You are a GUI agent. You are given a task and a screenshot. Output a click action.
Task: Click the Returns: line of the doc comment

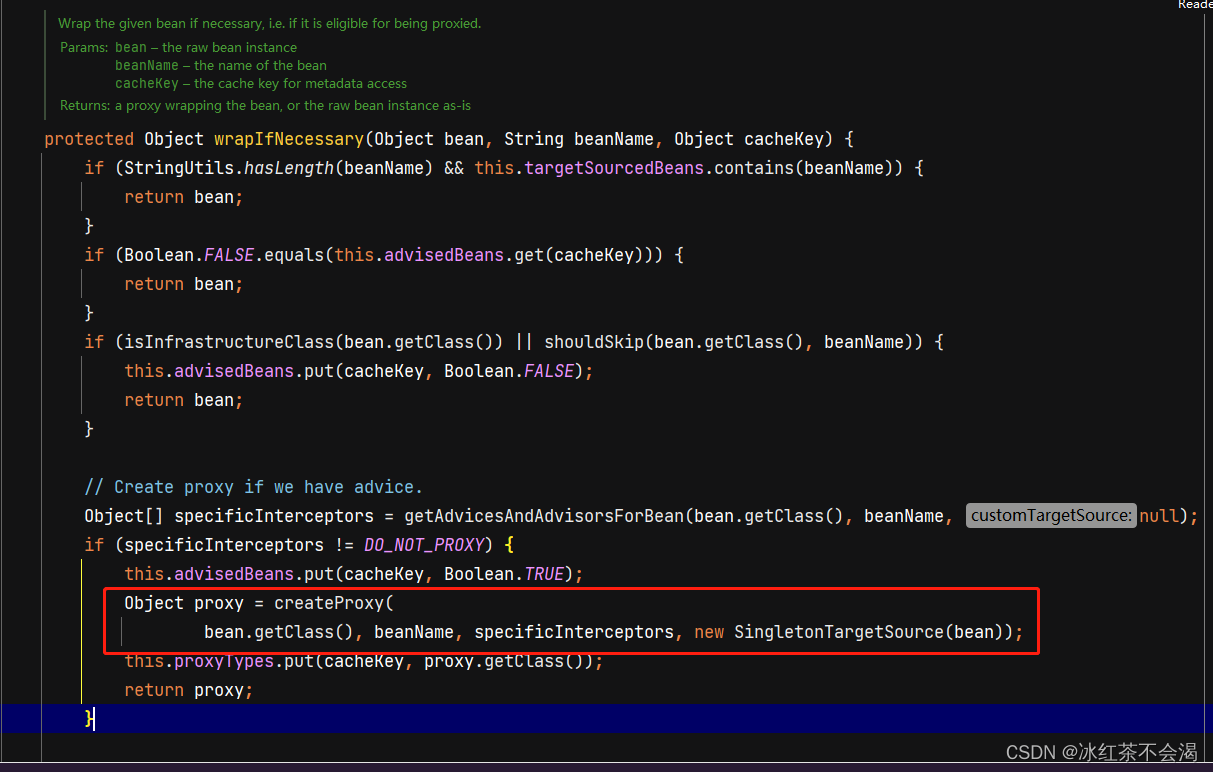[265, 105]
